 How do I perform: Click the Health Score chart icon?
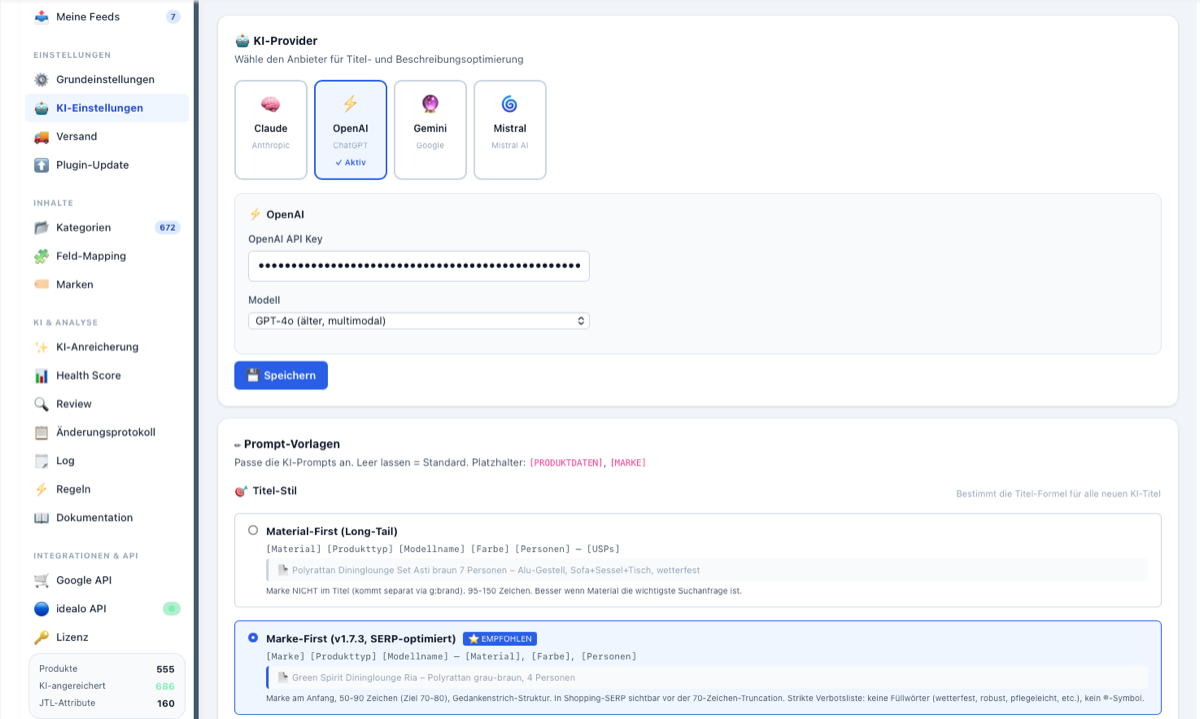click(x=41, y=375)
